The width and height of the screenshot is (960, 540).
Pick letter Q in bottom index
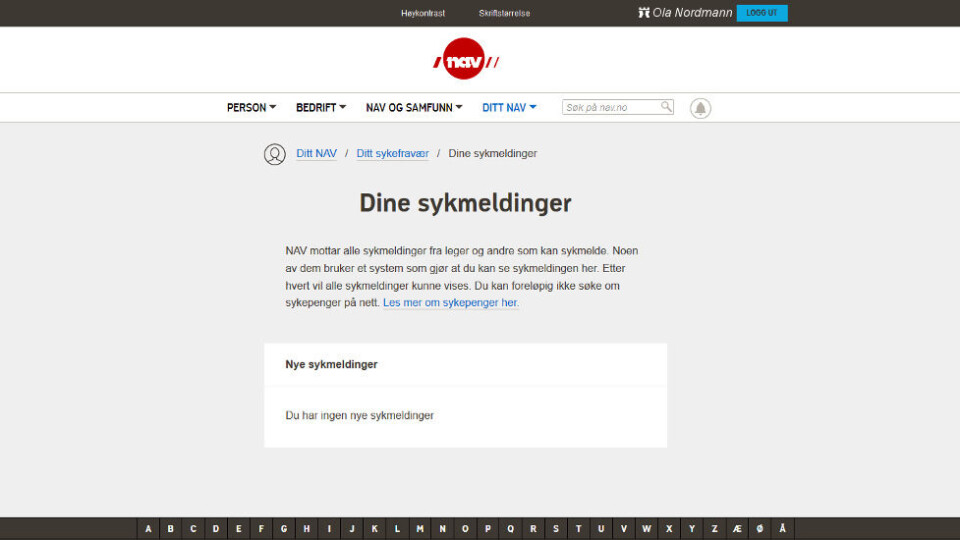(511, 528)
